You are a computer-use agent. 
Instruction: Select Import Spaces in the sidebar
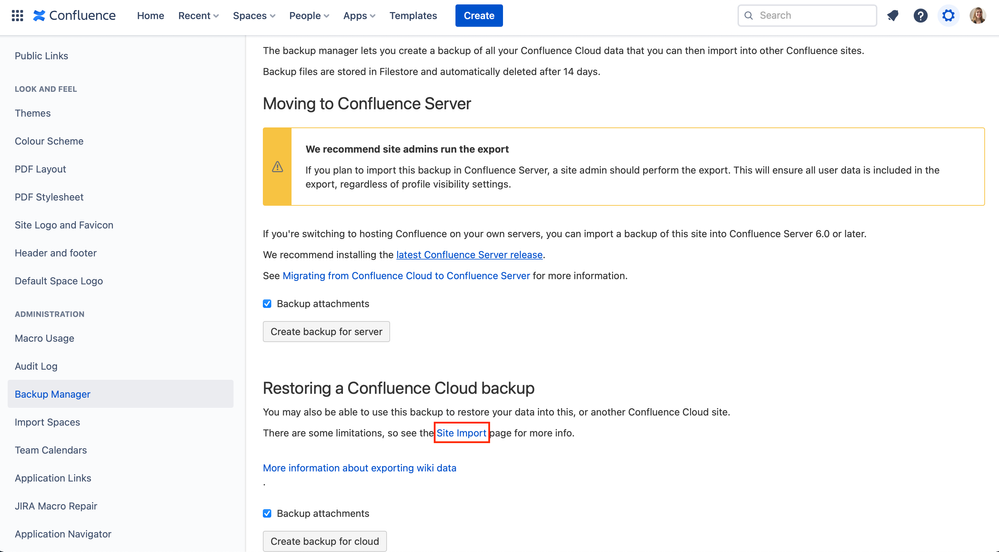pos(47,422)
